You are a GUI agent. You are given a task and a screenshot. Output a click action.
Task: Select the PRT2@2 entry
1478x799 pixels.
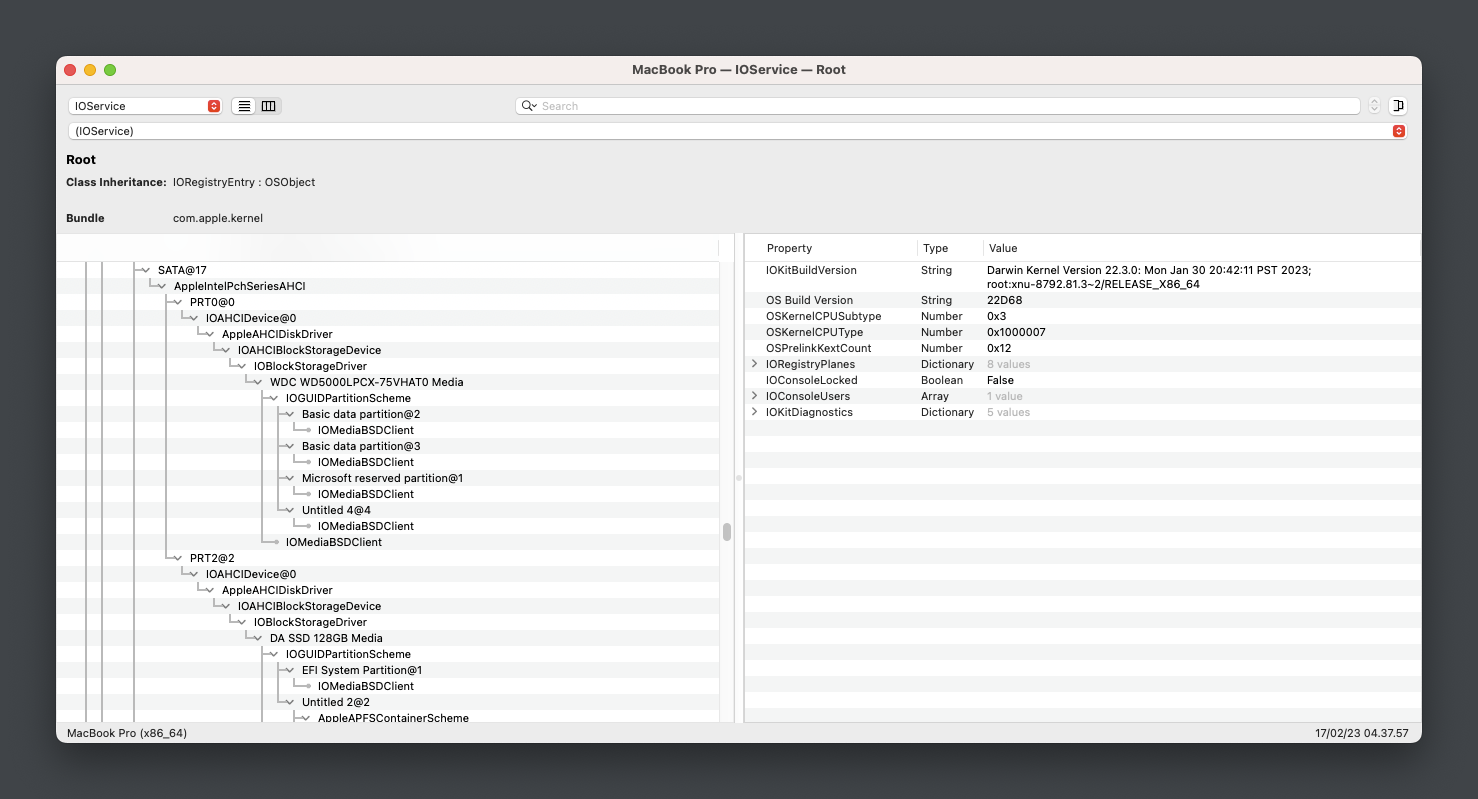(x=212, y=558)
